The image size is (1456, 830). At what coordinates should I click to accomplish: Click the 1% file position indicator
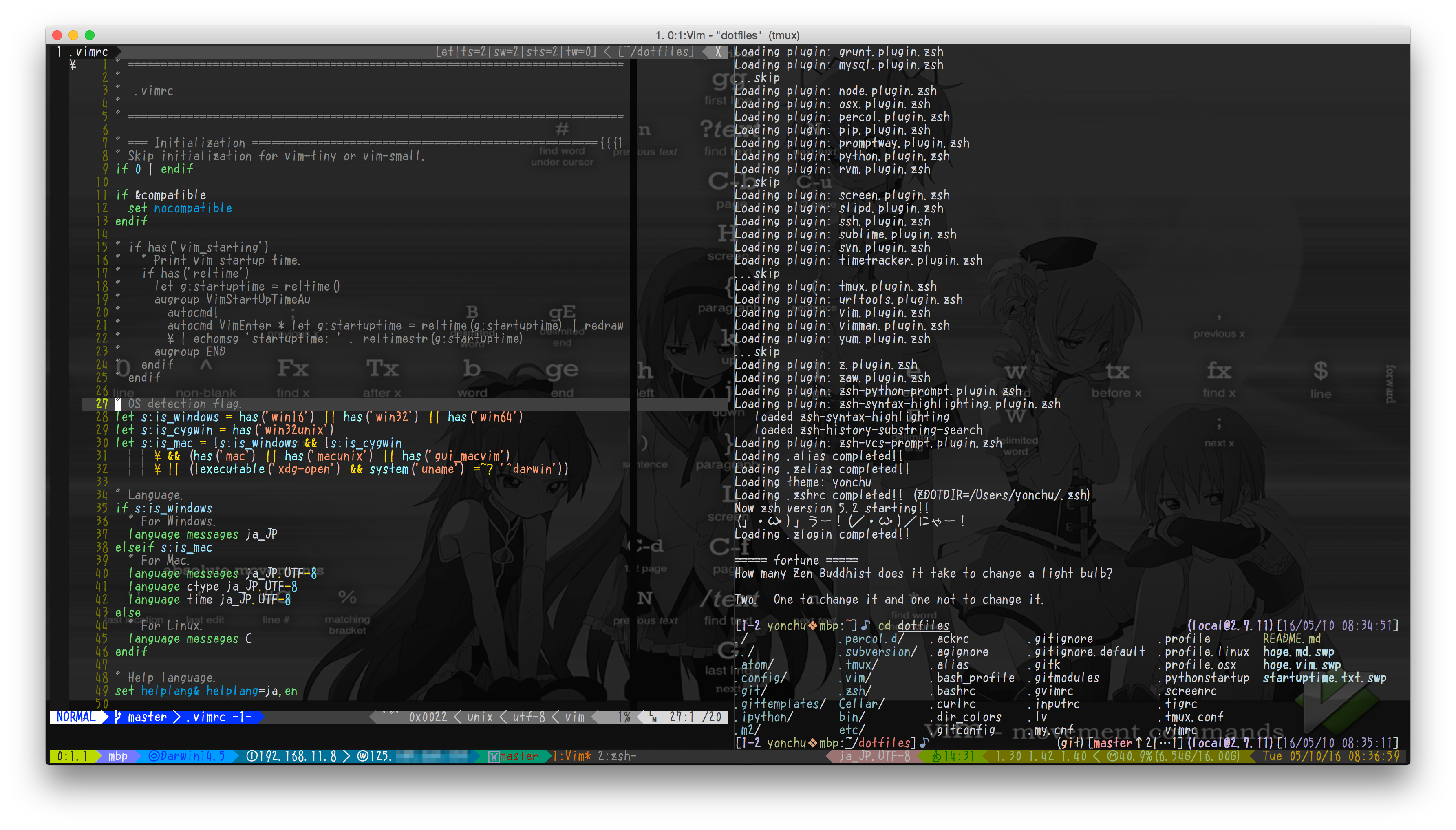[624, 717]
